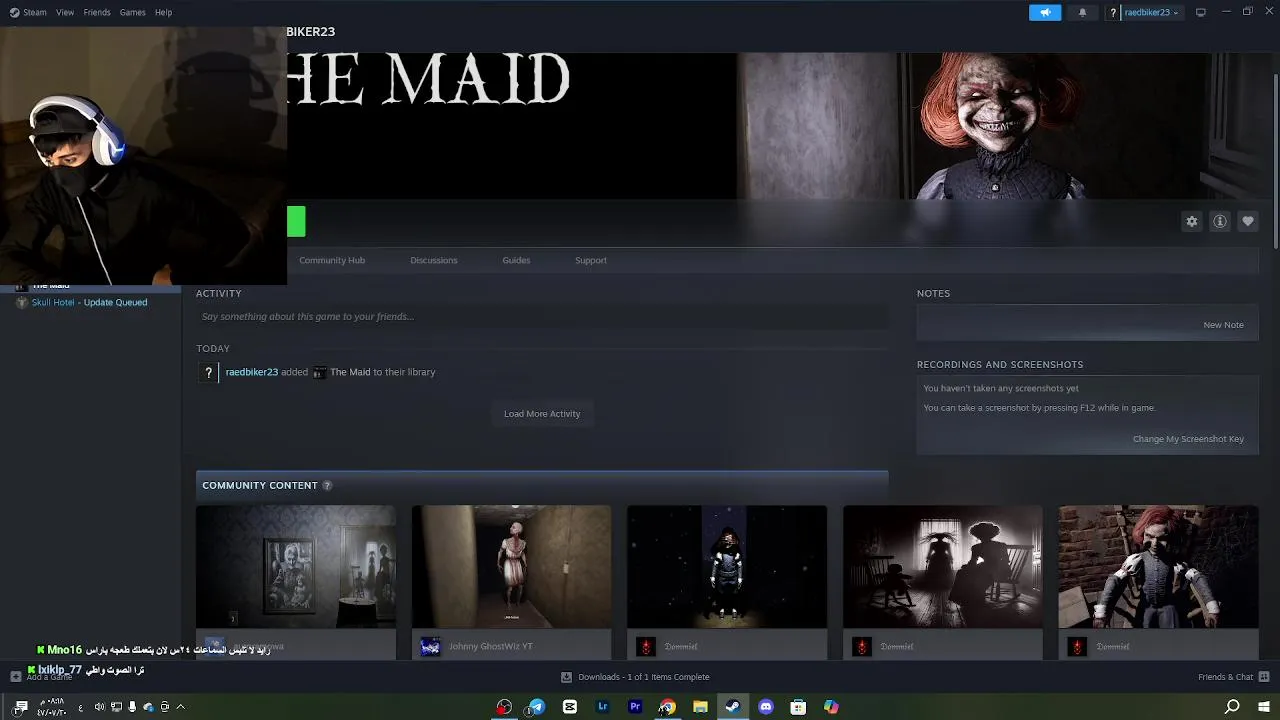Open the Support tab
Viewport: 1280px width, 720px height.
pos(591,260)
